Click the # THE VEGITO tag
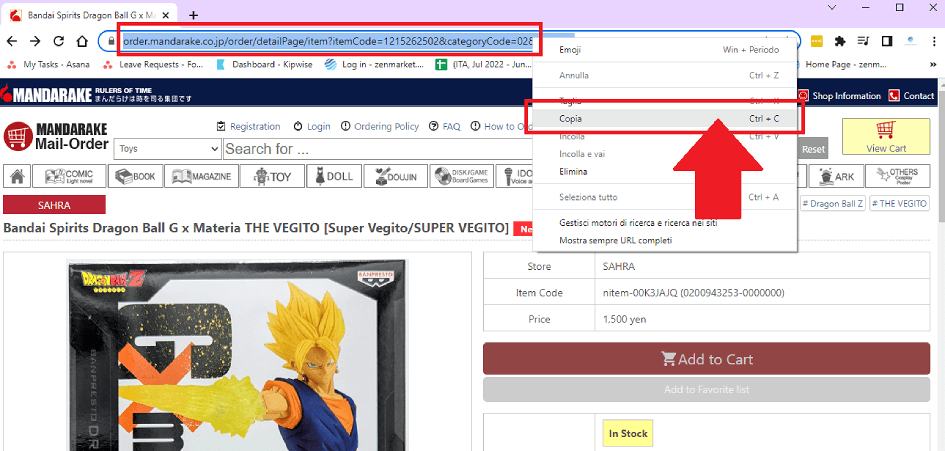Screen dimensions: 945x451 point(899,204)
